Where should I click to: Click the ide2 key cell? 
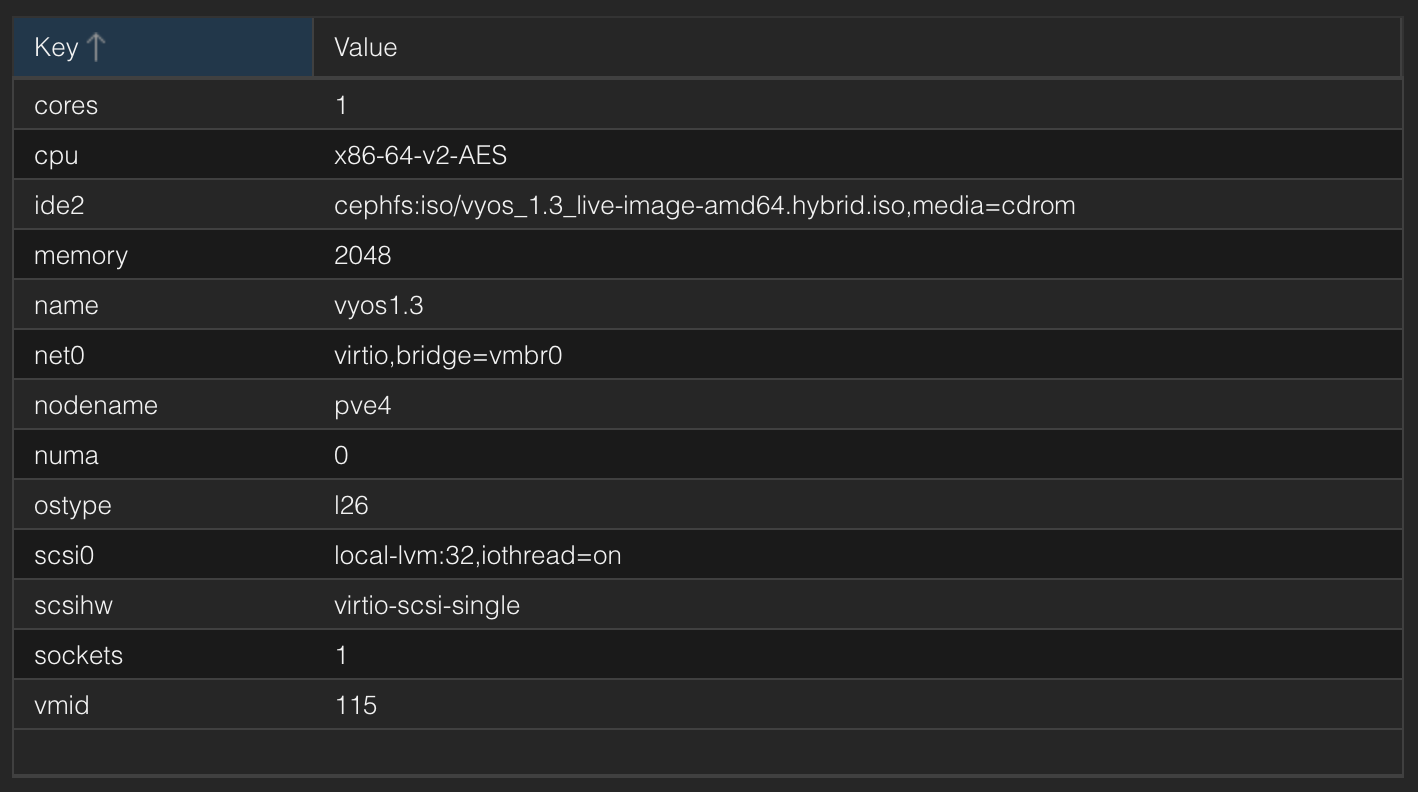coord(59,205)
